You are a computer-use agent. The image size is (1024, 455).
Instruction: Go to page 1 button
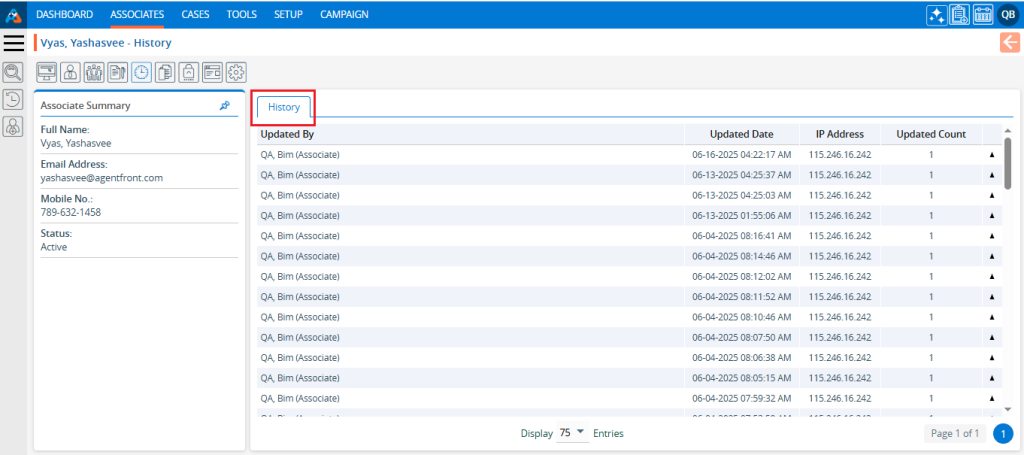[x=1002, y=433]
